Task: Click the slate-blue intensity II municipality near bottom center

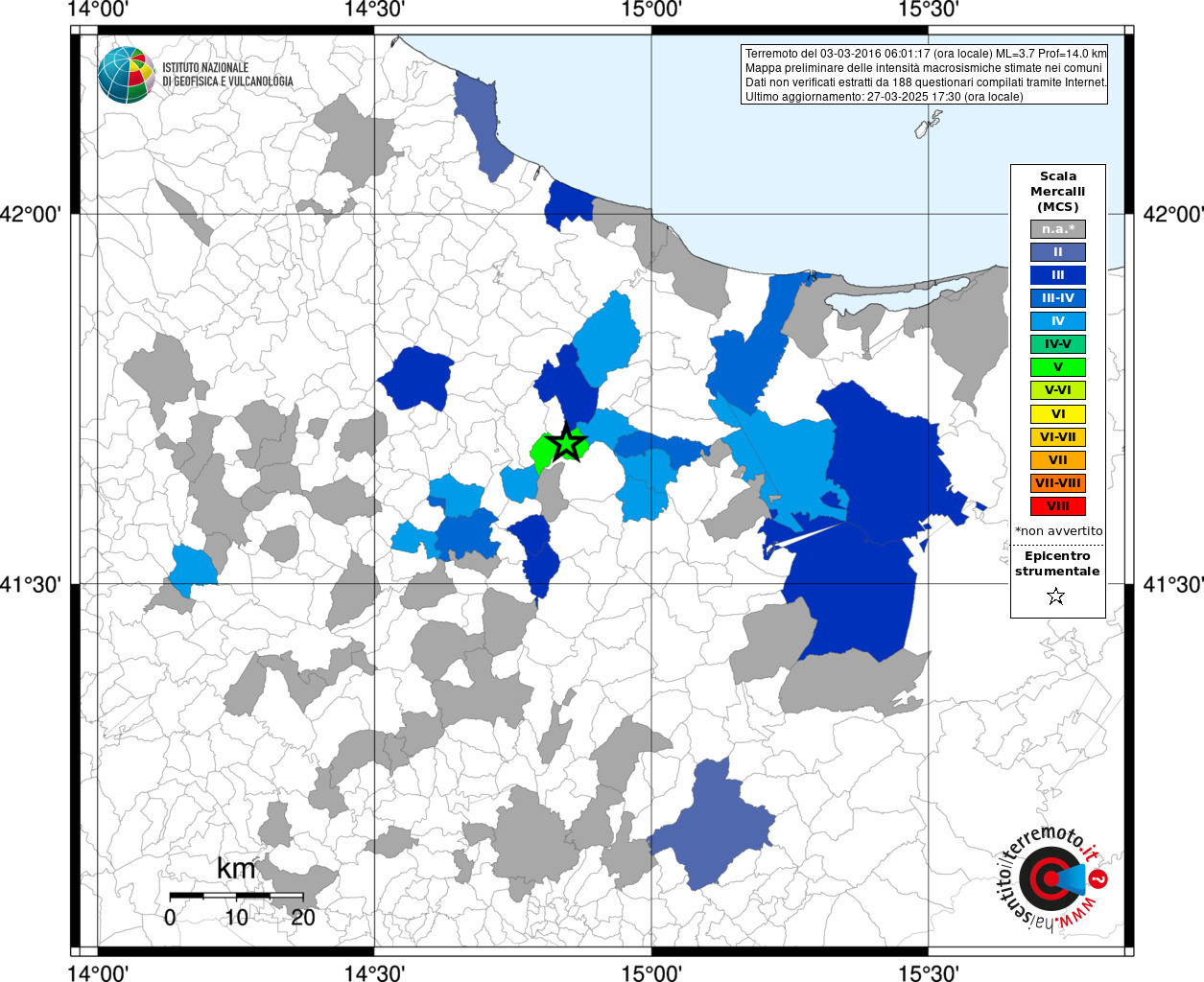Action: (x=712, y=825)
